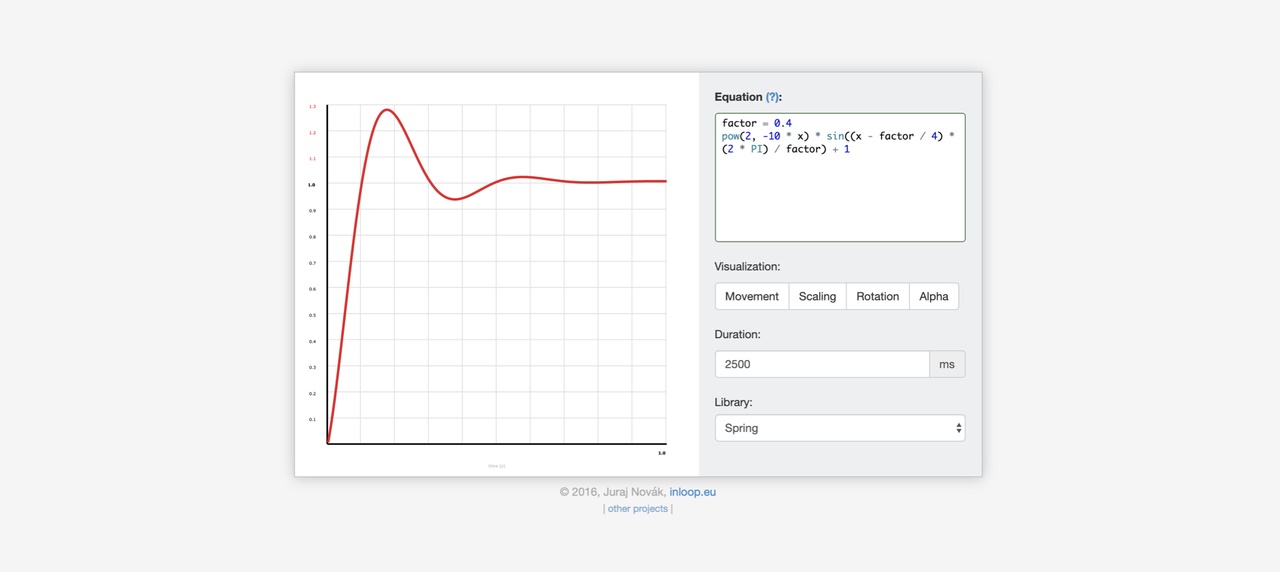Visit the inloop.eu link
This screenshot has width=1280, height=572.
693,492
